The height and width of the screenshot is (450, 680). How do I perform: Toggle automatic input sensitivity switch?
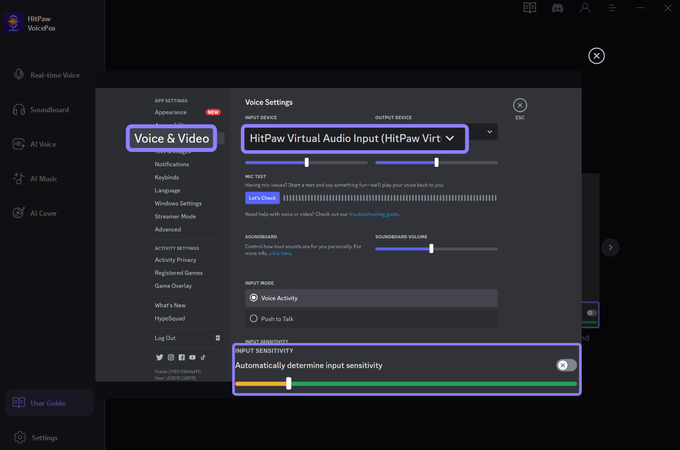click(566, 365)
